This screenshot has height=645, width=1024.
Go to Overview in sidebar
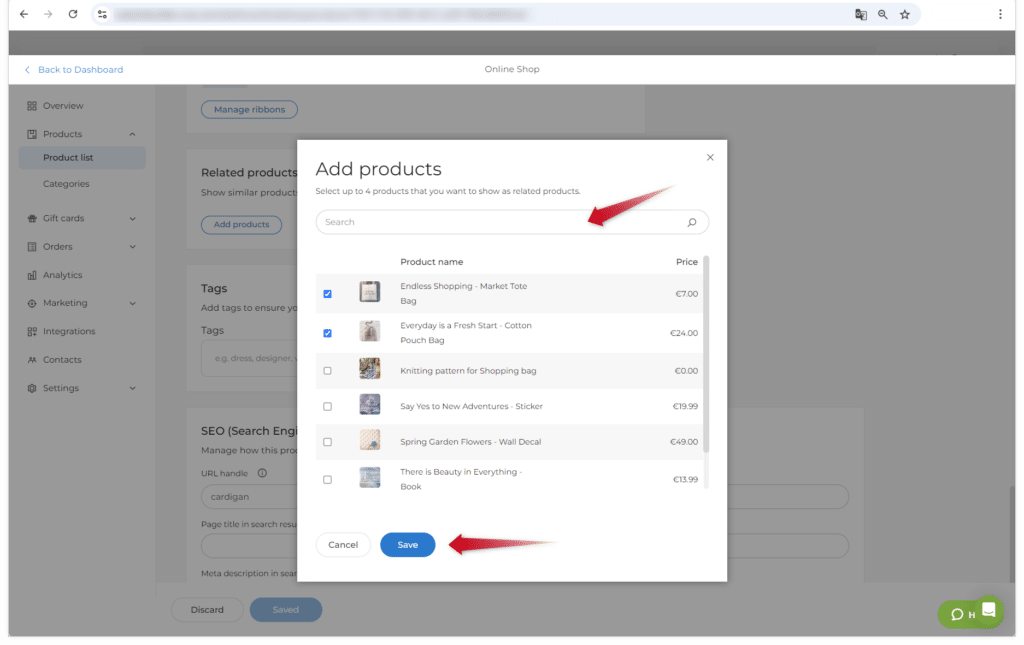[x=62, y=106]
